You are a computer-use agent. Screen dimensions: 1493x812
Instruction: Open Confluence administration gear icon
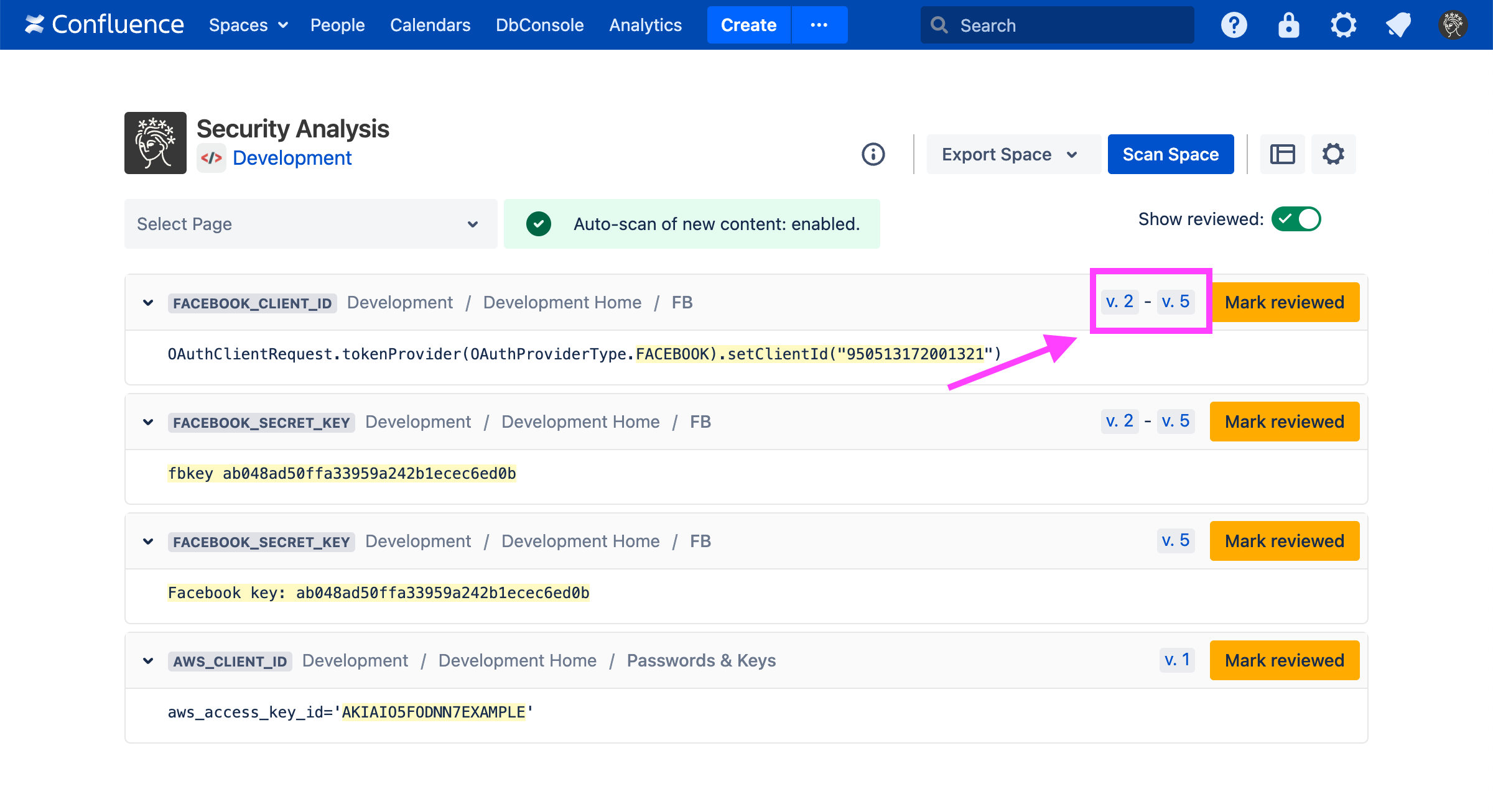click(x=1343, y=25)
